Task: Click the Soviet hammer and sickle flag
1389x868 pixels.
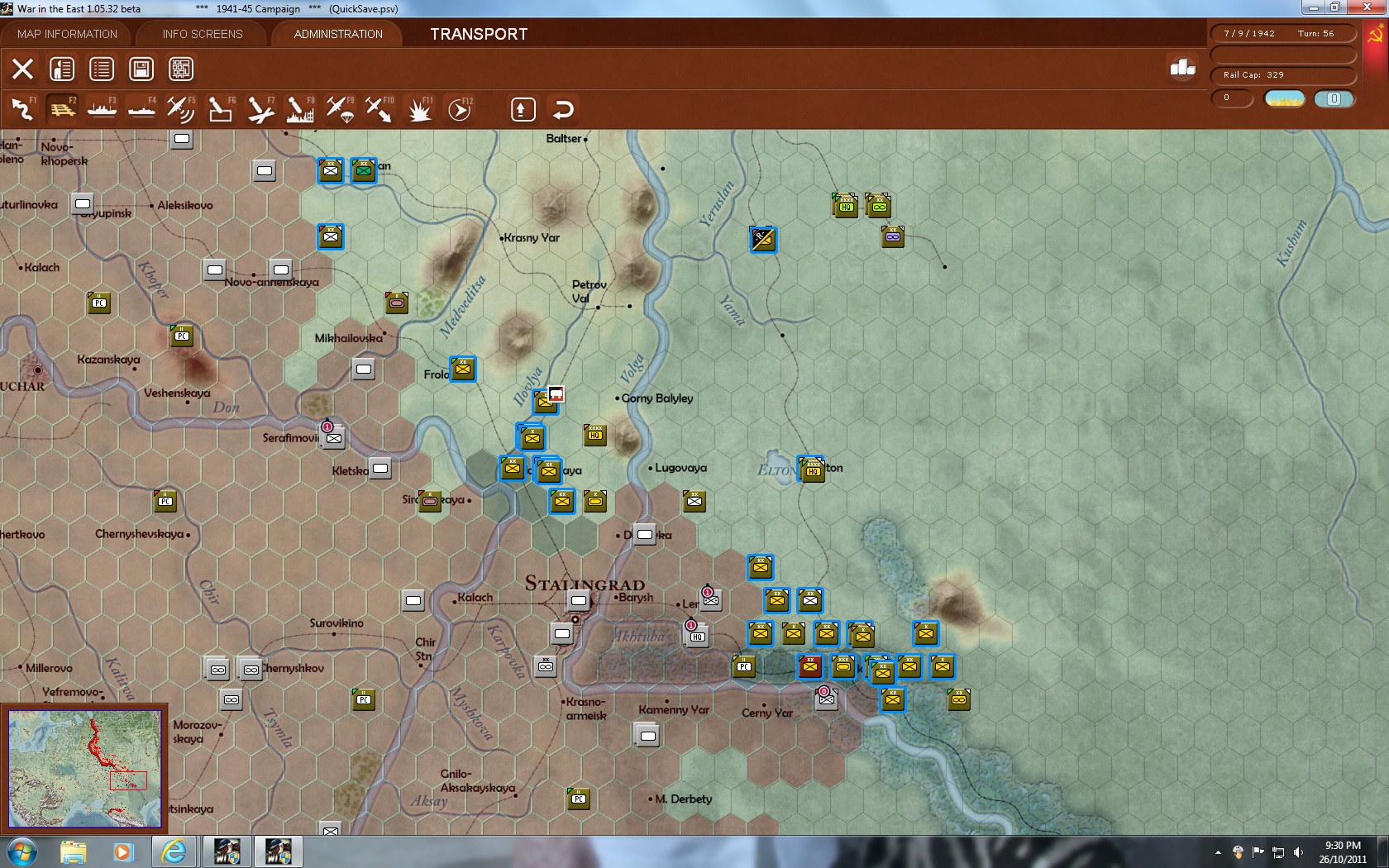Action: click(x=1376, y=35)
